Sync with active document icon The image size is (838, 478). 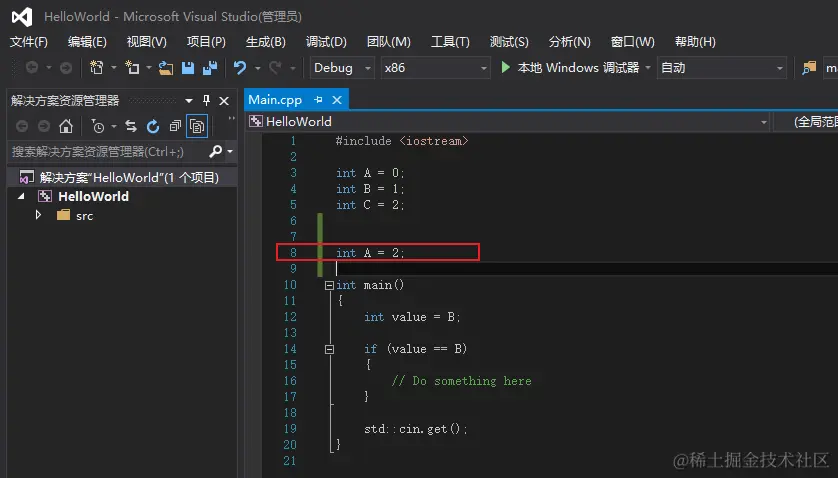tap(131, 126)
